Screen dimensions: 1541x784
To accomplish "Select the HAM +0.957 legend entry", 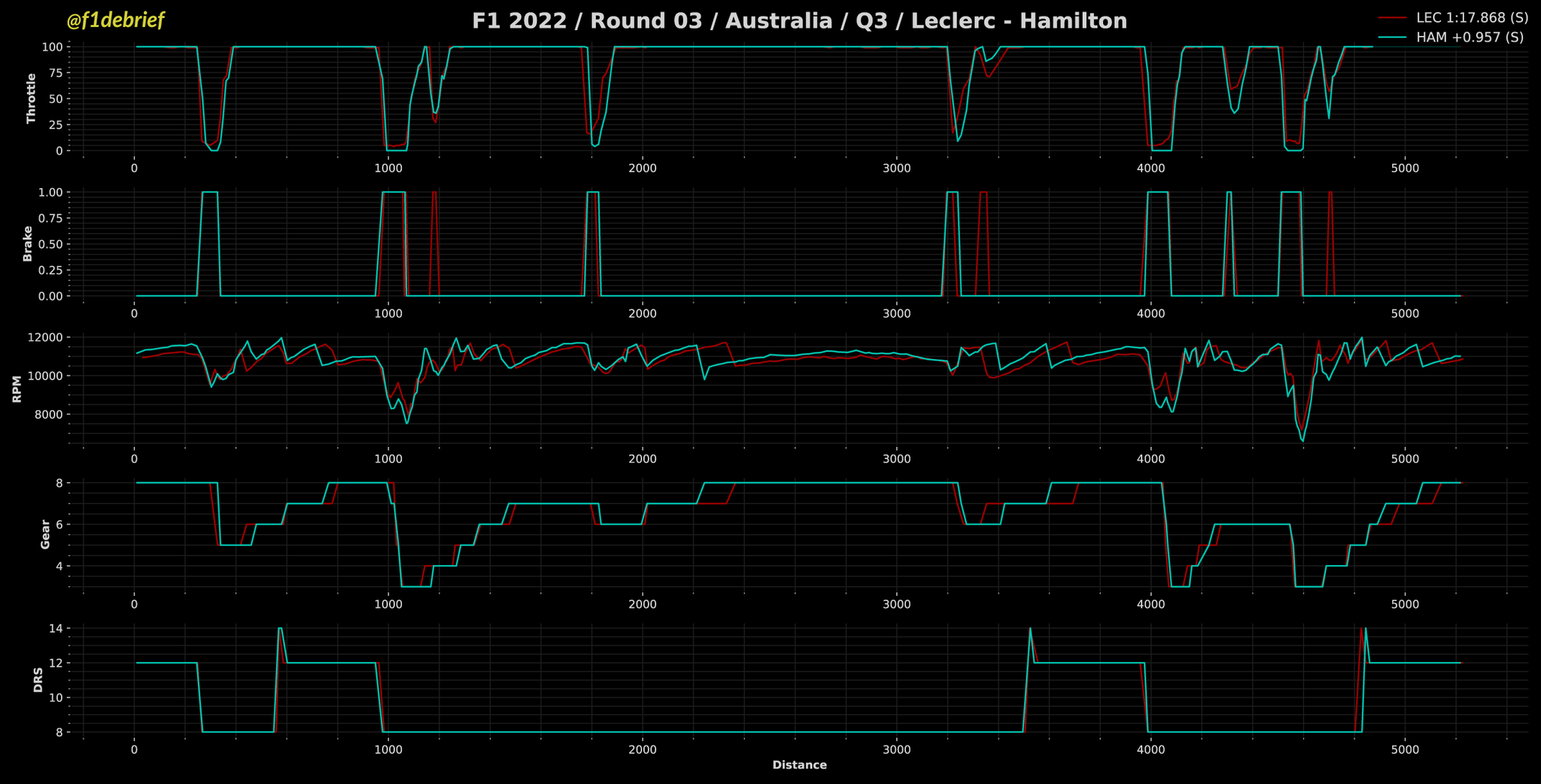I will click(x=1472, y=37).
